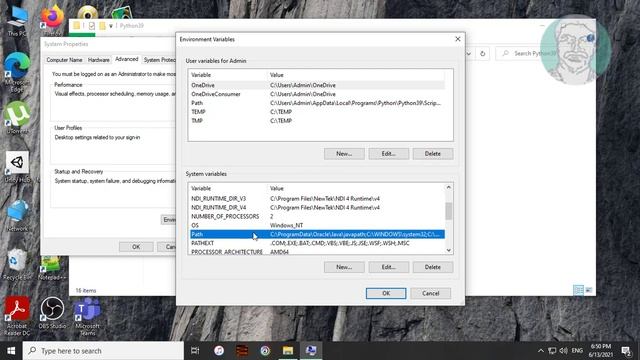Select the OneDriveConsumer user variable
Screen dimensions: 640x360
pyautogui.click(x=318, y=94)
